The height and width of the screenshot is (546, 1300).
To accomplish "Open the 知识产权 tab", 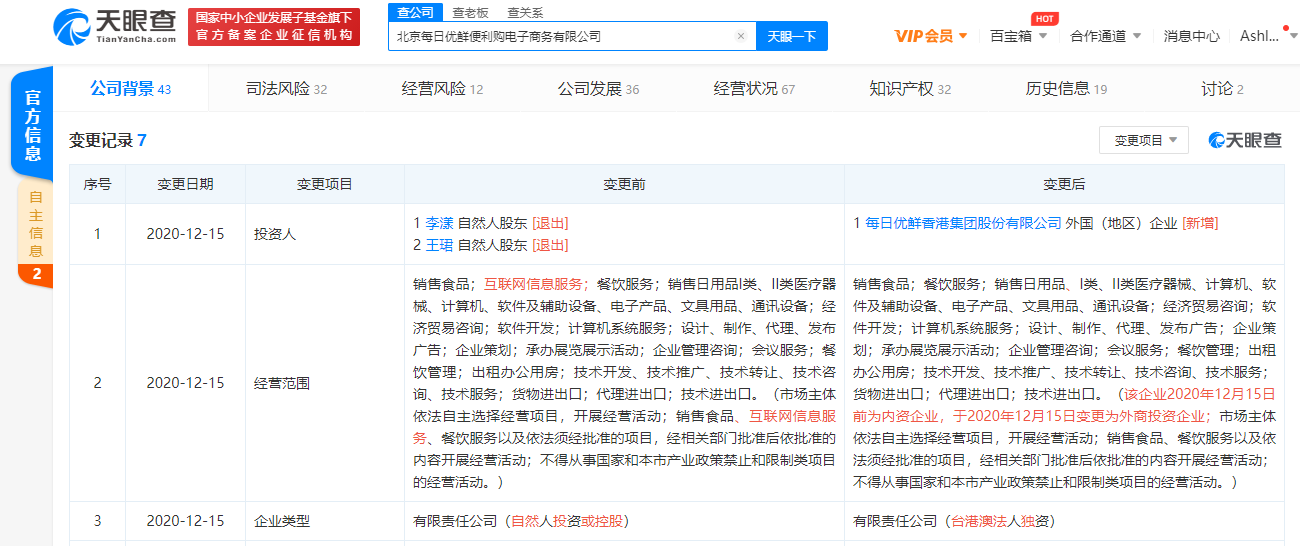I will (x=910, y=89).
